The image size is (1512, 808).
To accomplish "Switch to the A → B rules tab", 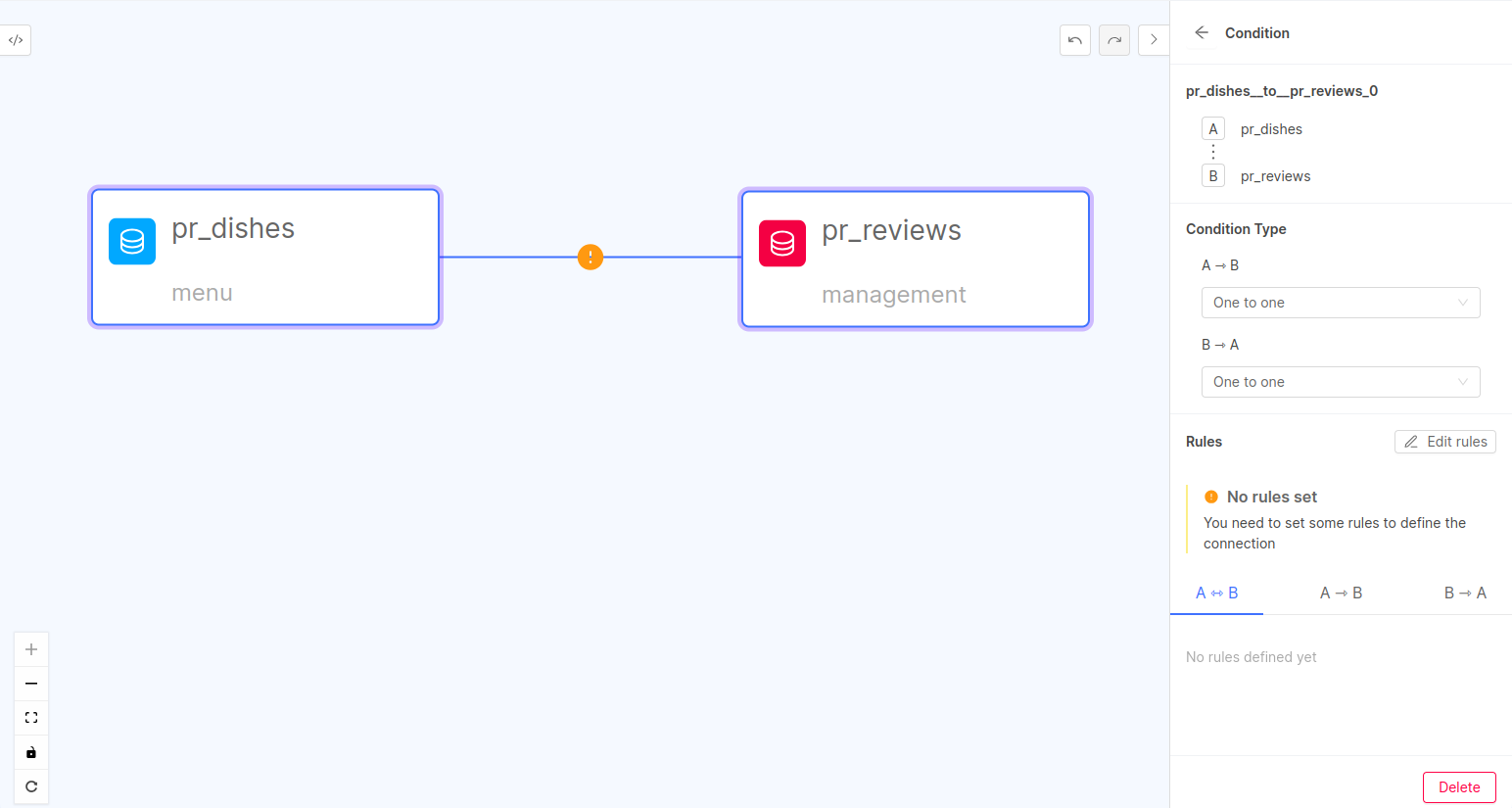I will click(x=1341, y=594).
